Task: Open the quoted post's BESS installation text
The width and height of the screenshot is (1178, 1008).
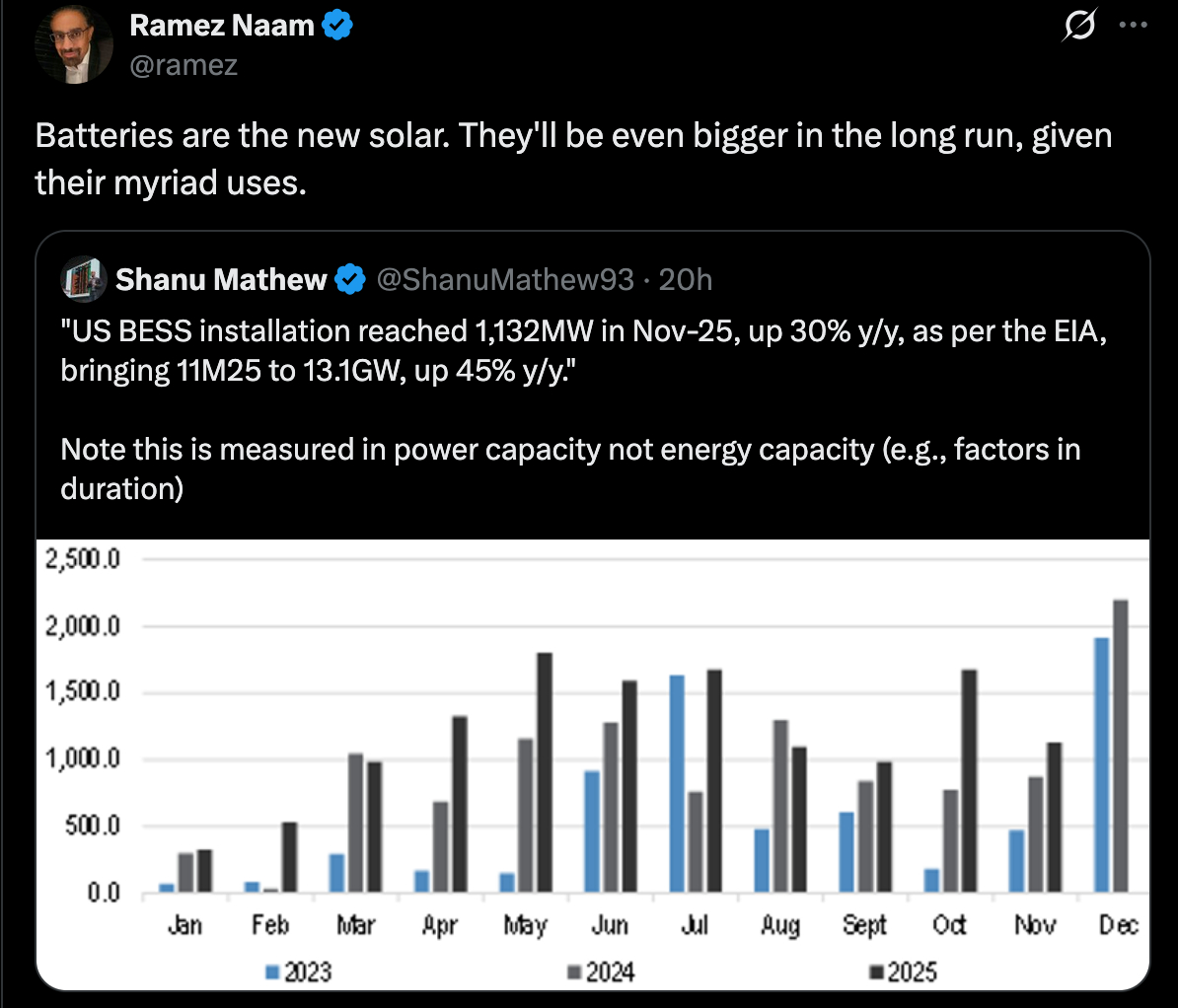Action: coord(582,350)
